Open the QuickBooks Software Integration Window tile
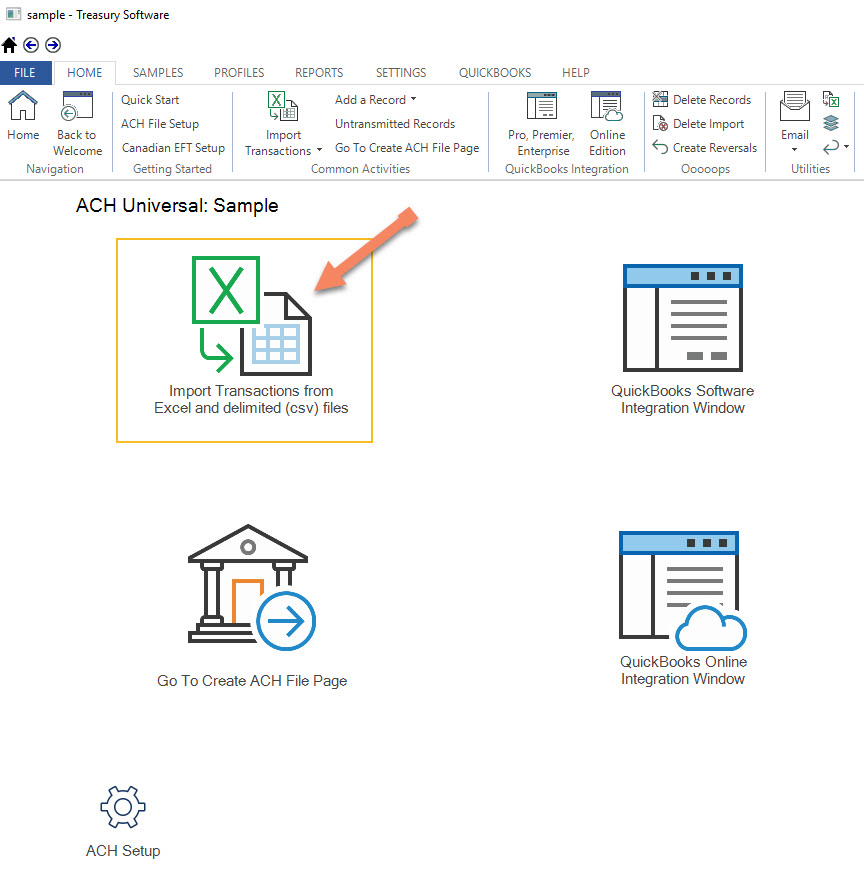The height and width of the screenshot is (869, 864). pos(682,340)
